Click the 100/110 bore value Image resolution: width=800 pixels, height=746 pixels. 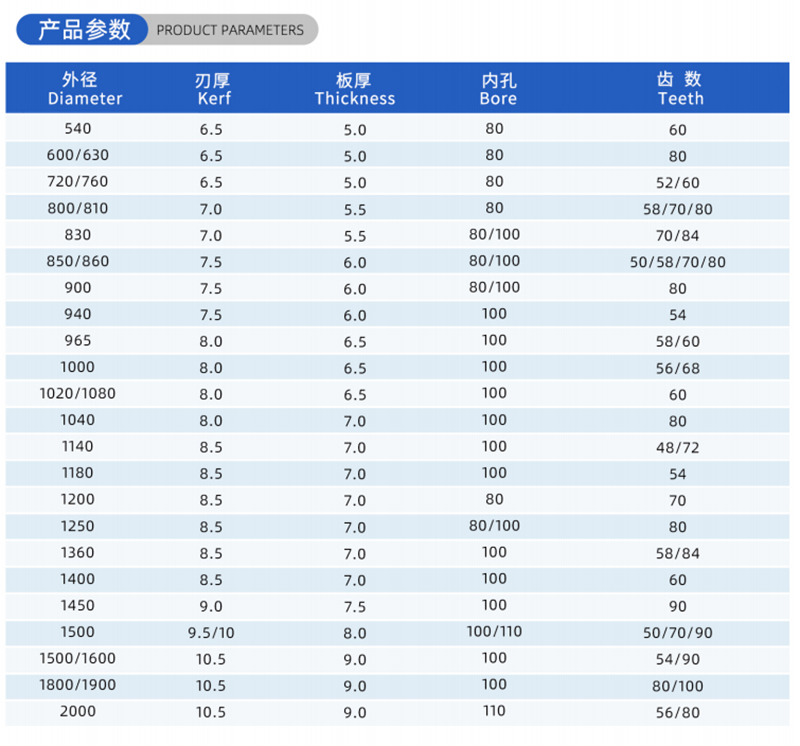pyautogui.click(x=494, y=632)
